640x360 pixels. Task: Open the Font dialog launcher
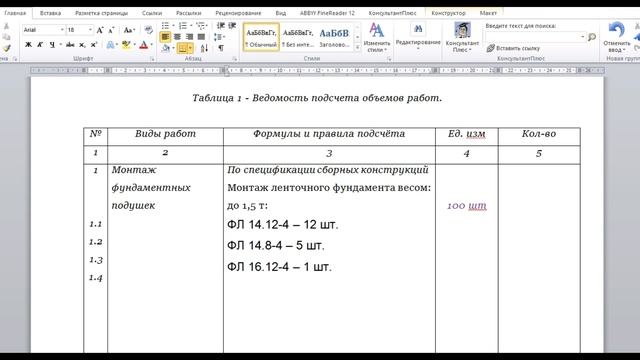point(152,59)
